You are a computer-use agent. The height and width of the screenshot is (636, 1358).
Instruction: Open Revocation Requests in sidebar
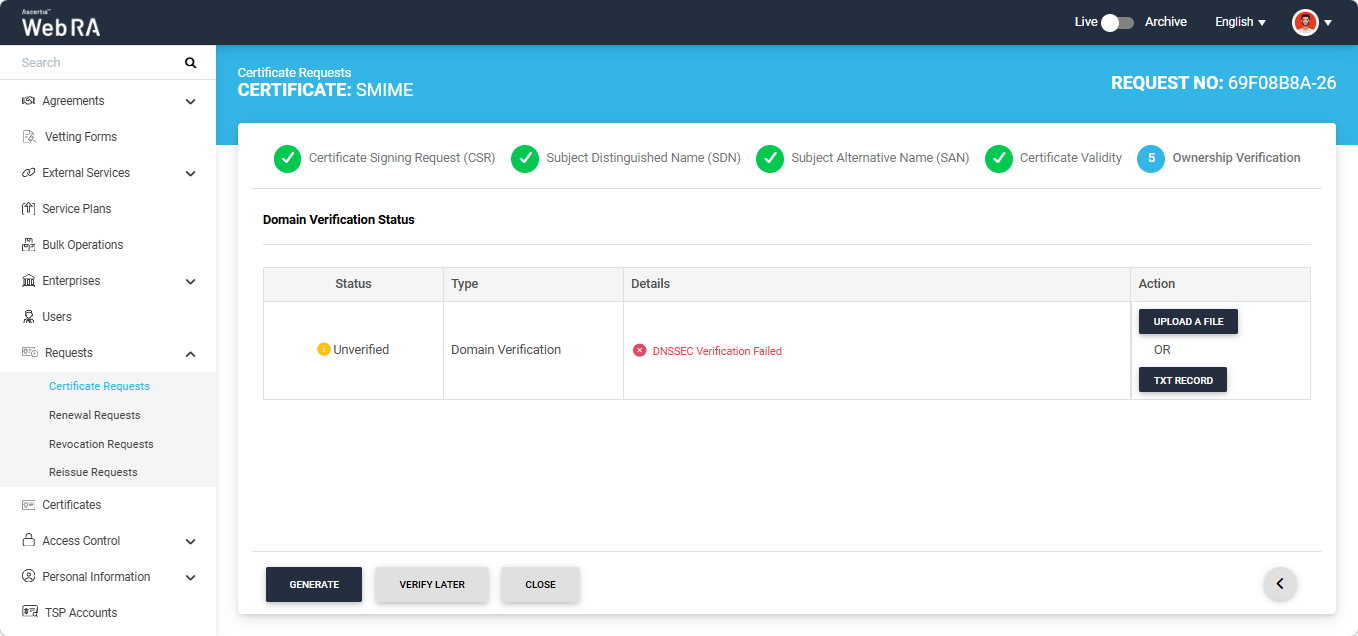(x=101, y=444)
